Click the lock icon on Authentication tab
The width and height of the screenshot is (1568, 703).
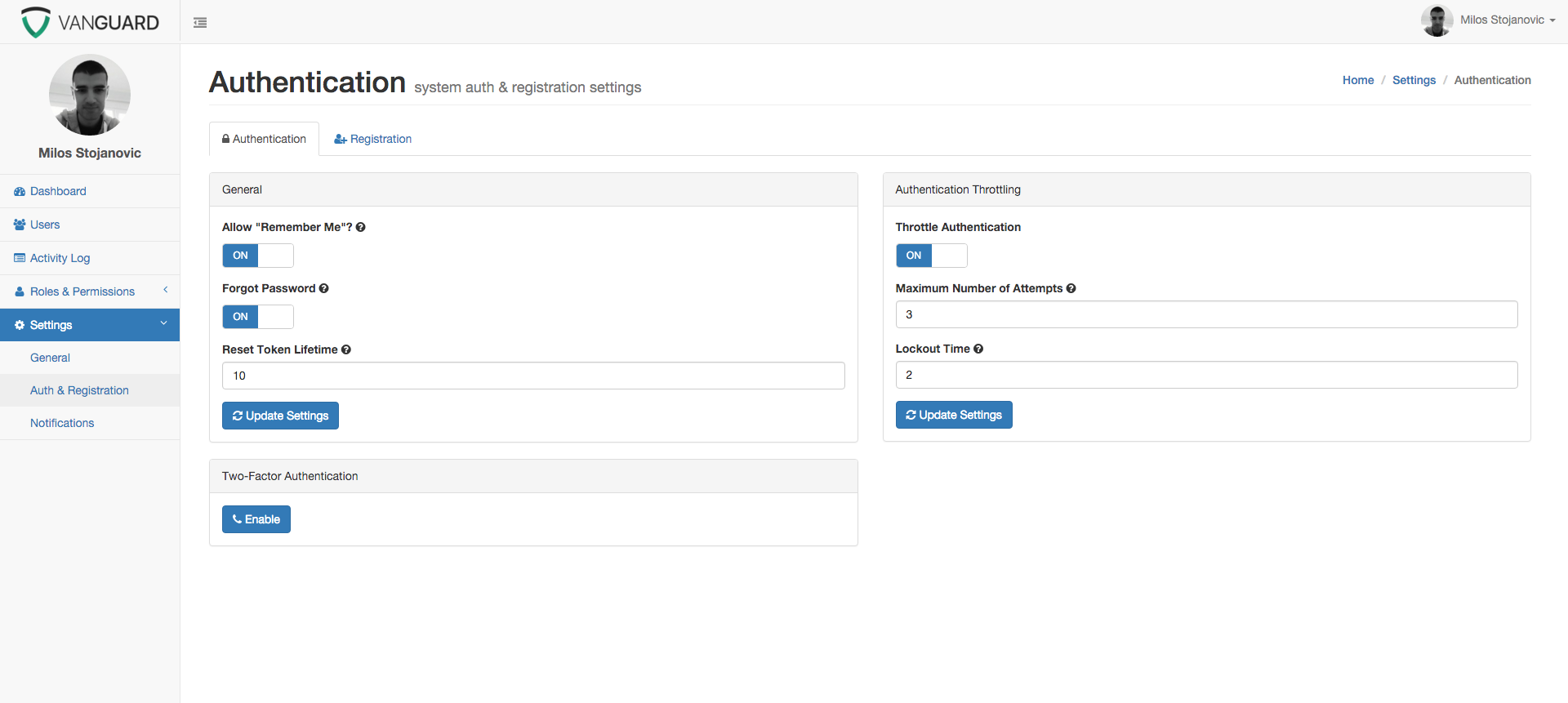225,139
